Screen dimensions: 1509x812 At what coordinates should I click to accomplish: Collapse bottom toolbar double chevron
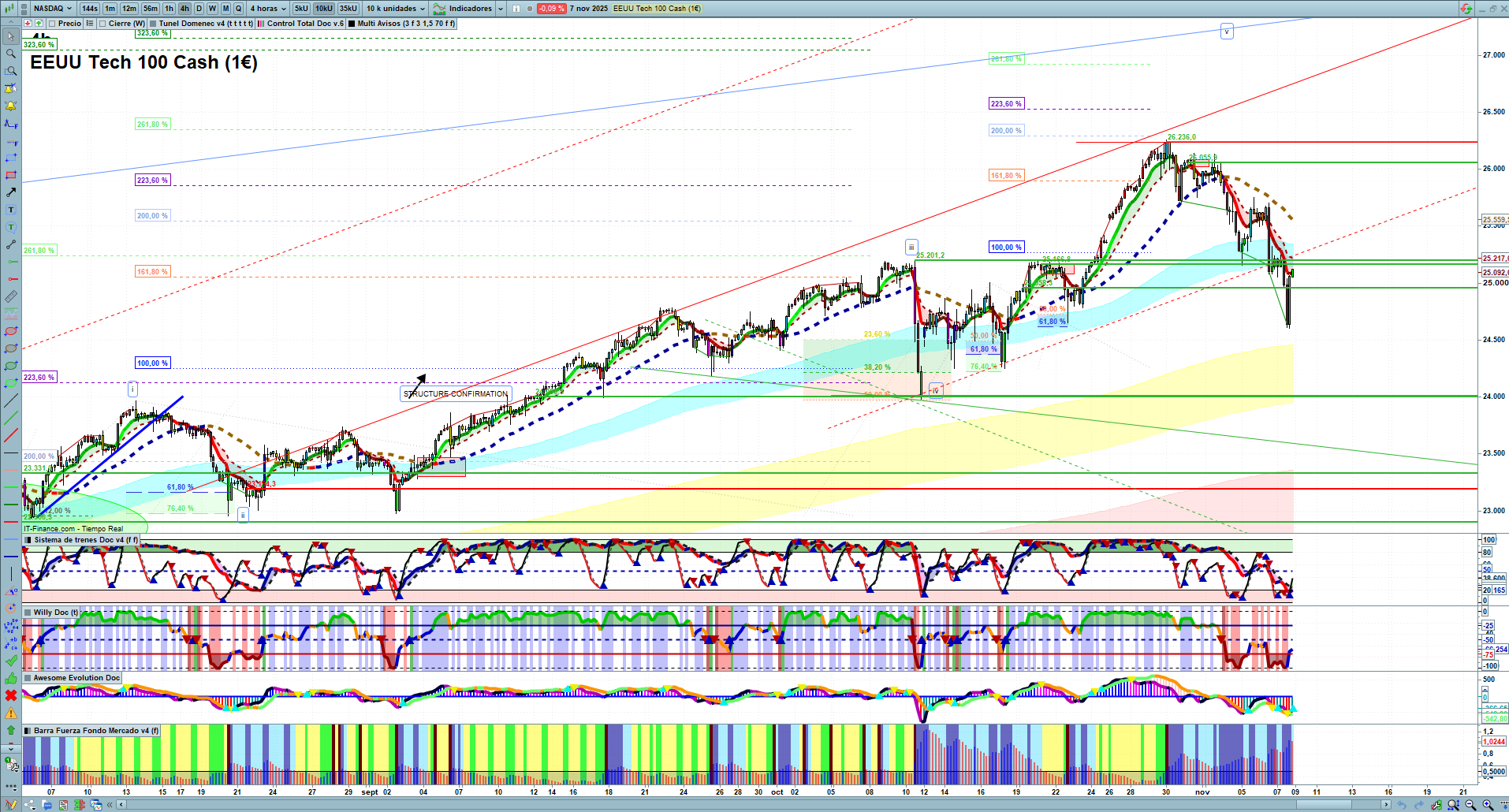(111, 805)
